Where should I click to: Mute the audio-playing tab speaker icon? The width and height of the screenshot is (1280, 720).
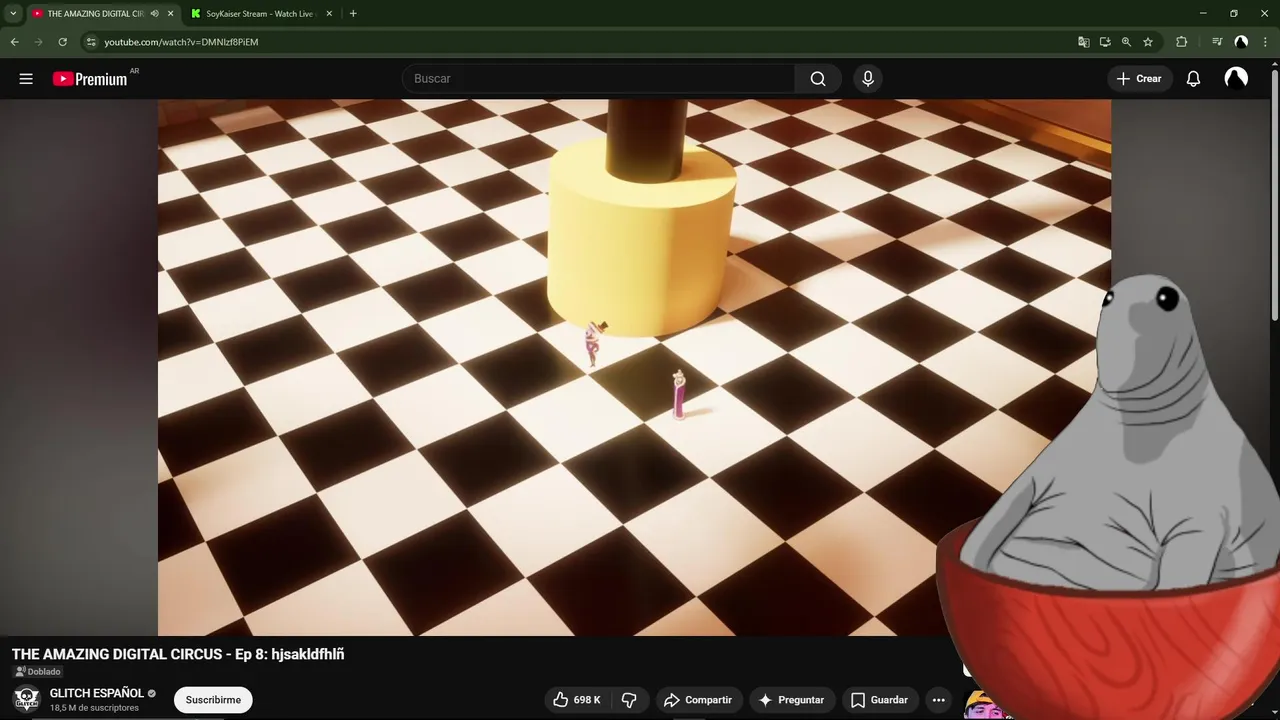click(154, 14)
